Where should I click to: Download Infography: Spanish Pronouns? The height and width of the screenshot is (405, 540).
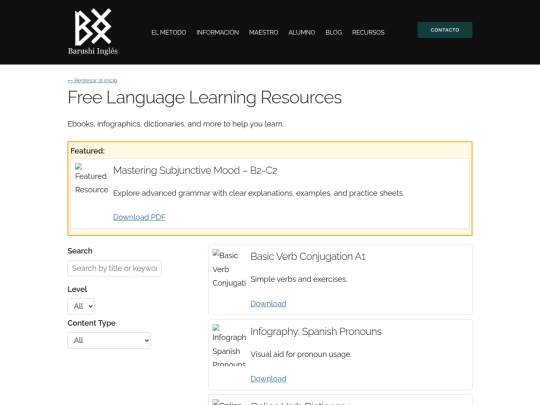coord(268,378)
